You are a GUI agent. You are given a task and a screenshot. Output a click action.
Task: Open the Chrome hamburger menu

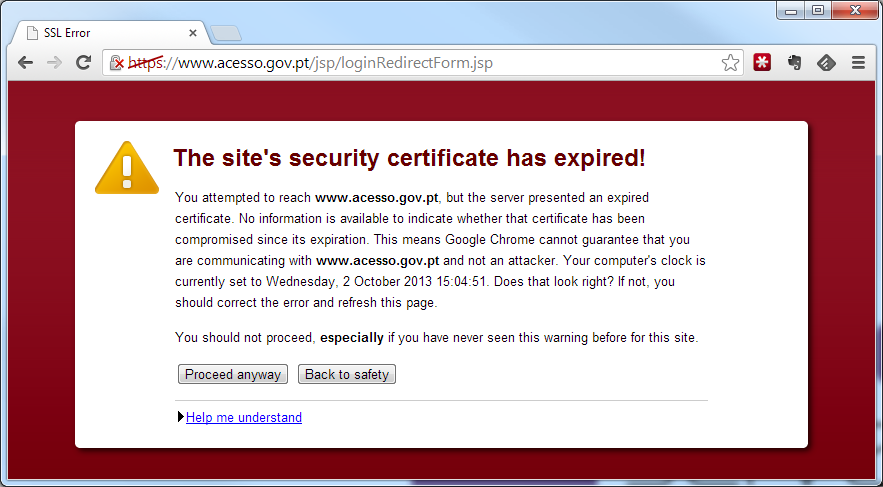[858, 62]
